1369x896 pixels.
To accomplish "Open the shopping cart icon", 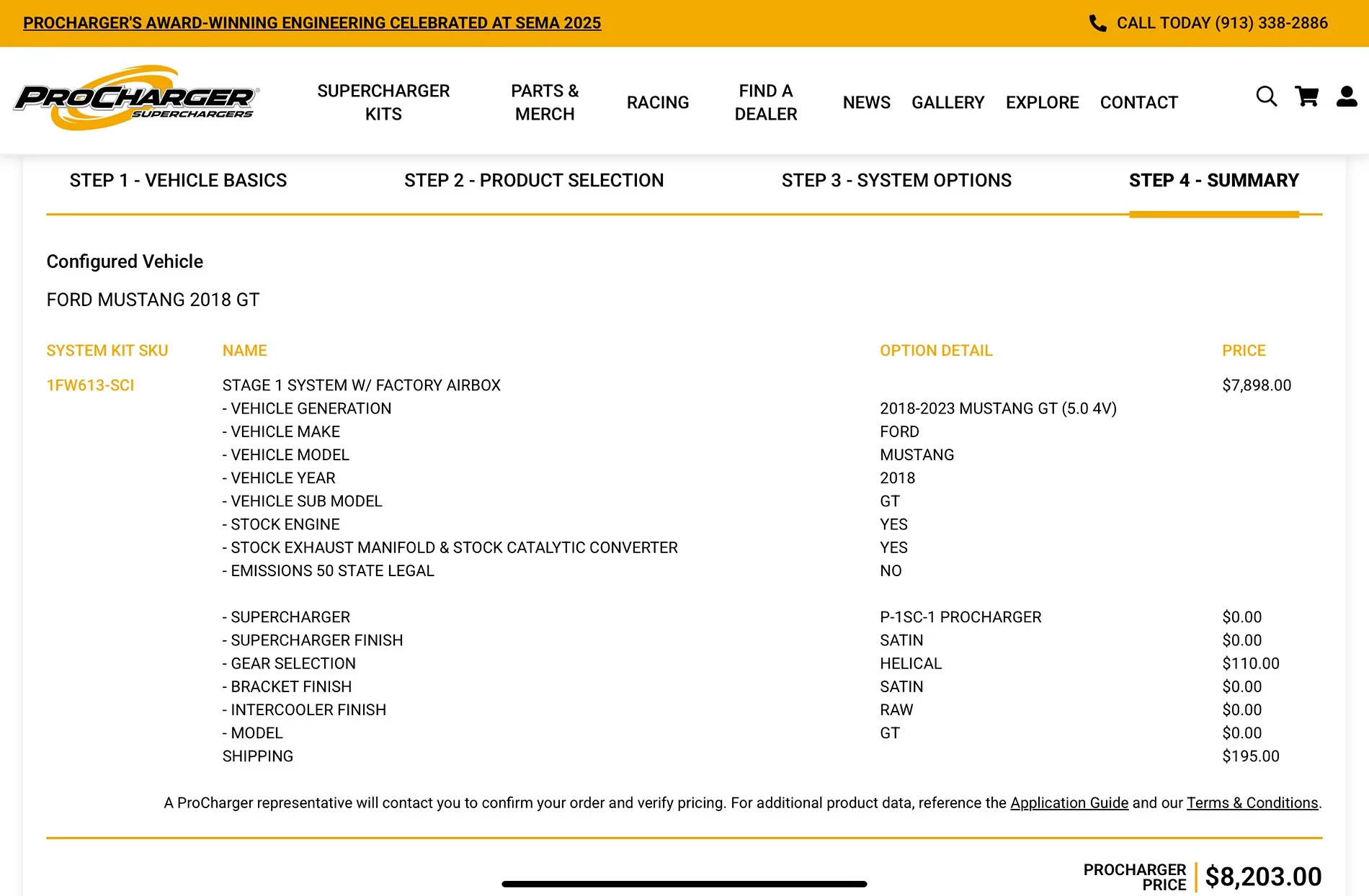I will [1306, 97].
